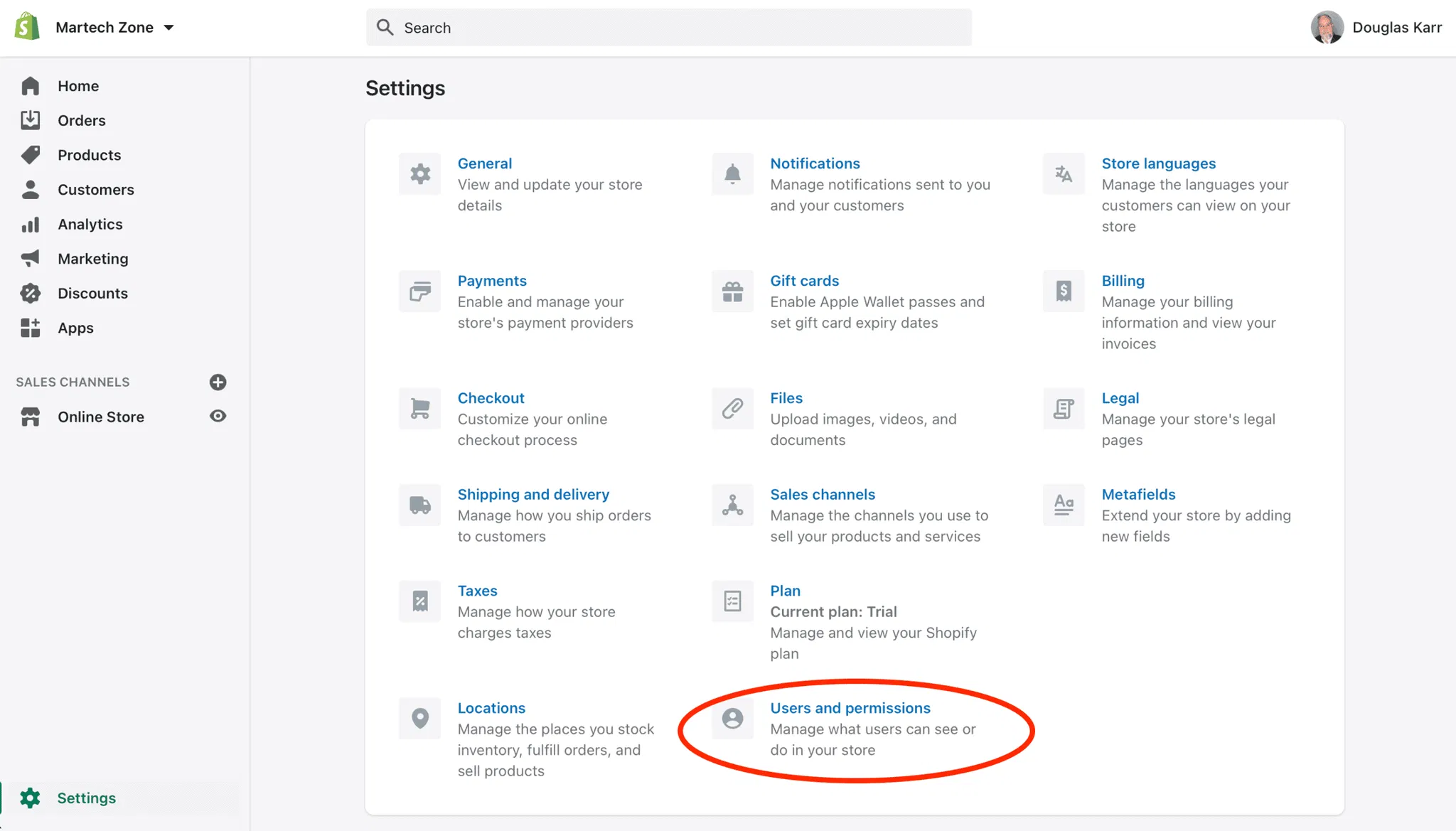The width and height of the screenshot is (1456, 831).
Task: Open Files settings link
Action: click(x=786, y=398)
